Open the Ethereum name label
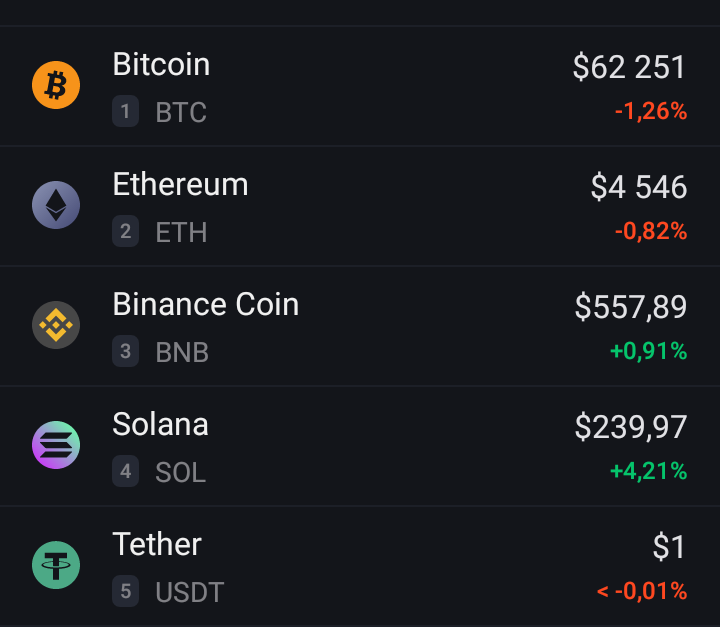The height and width of the screenshot is (627, 720). click(180, 184)
